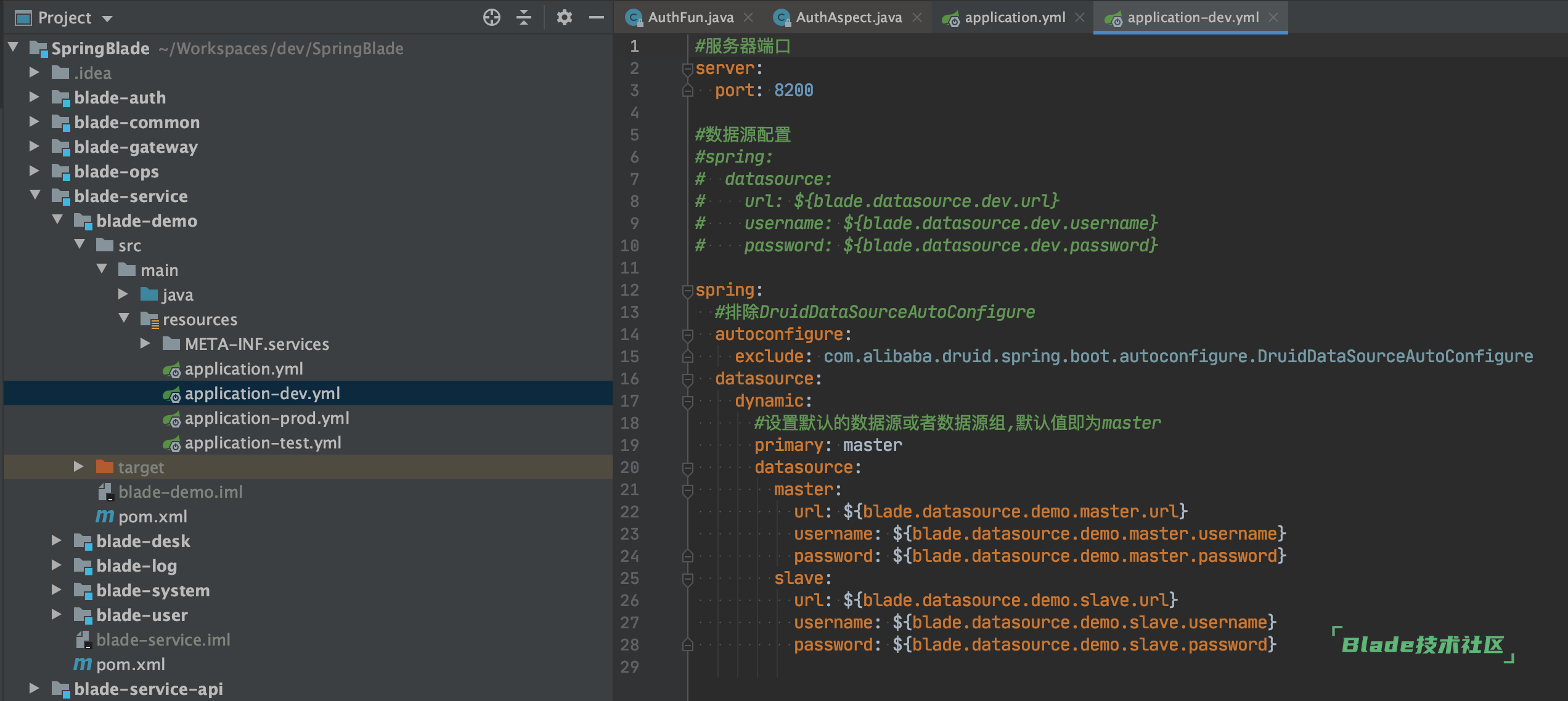Fold the slave block at line 25

(688, 578)
